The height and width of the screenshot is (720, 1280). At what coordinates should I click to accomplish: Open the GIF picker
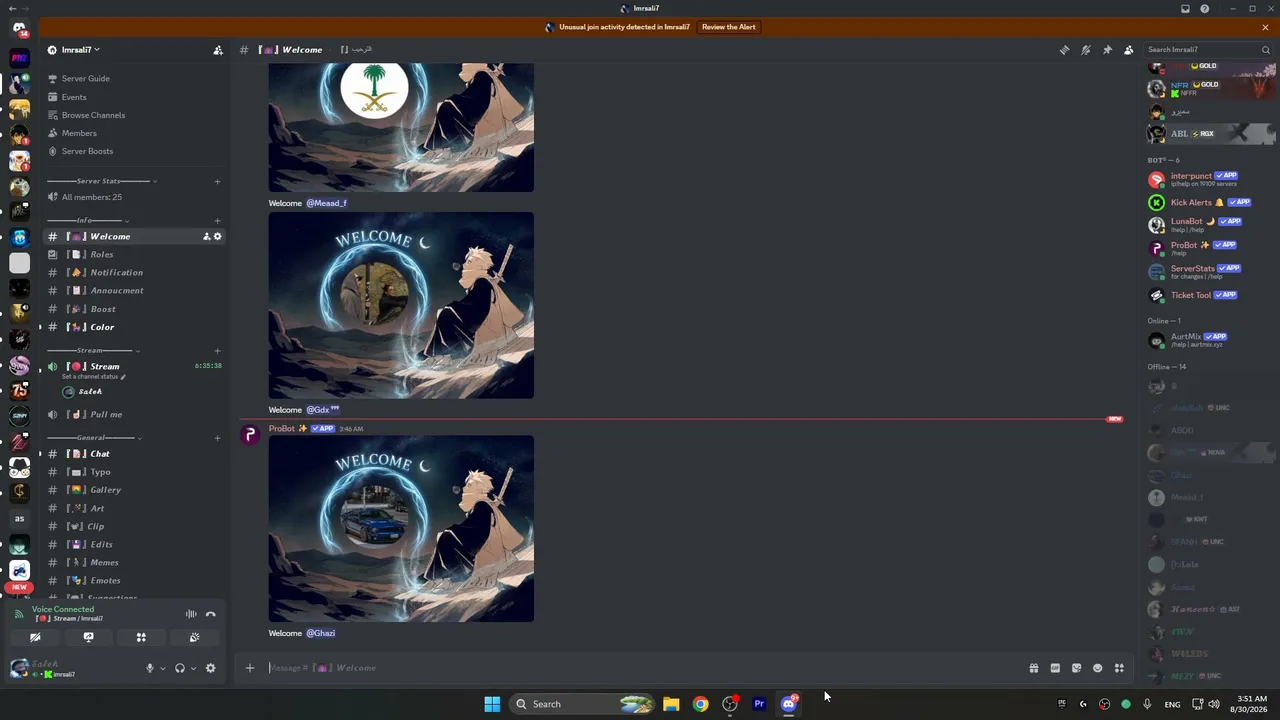point(1055,668)
